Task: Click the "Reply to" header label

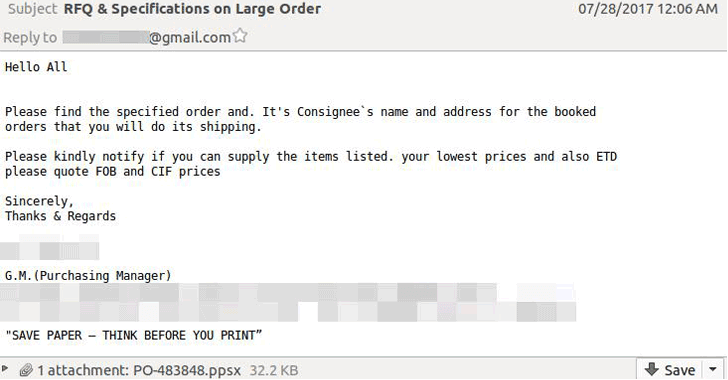Action: [x=30, y=38]
